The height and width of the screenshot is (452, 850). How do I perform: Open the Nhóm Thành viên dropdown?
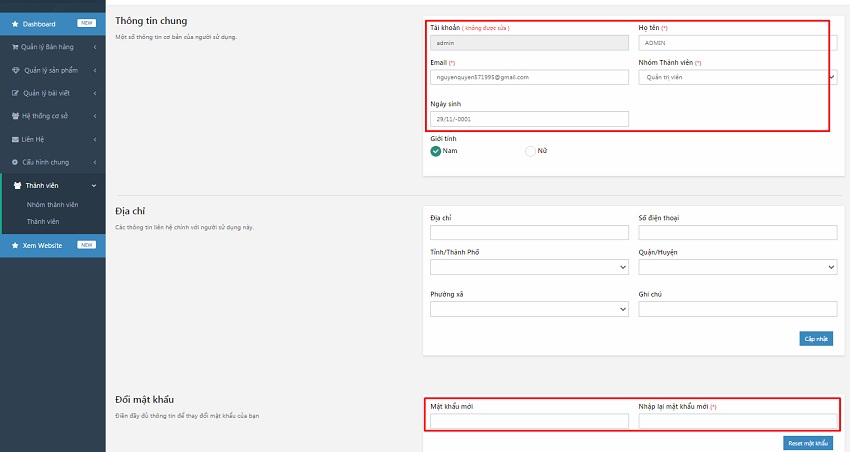tap(737, 76)
